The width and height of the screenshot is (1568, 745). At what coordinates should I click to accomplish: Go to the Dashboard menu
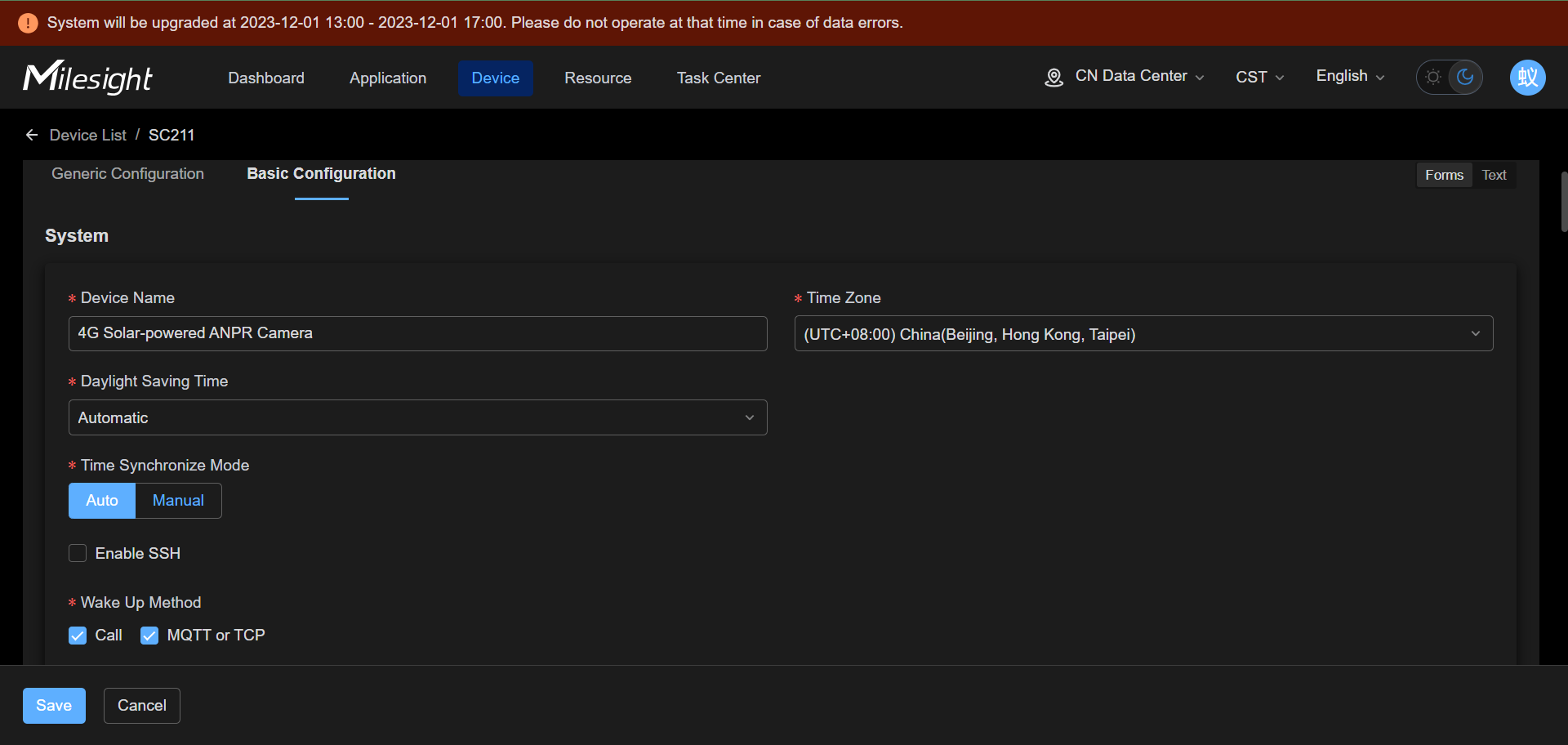click(x=266, y=78)
